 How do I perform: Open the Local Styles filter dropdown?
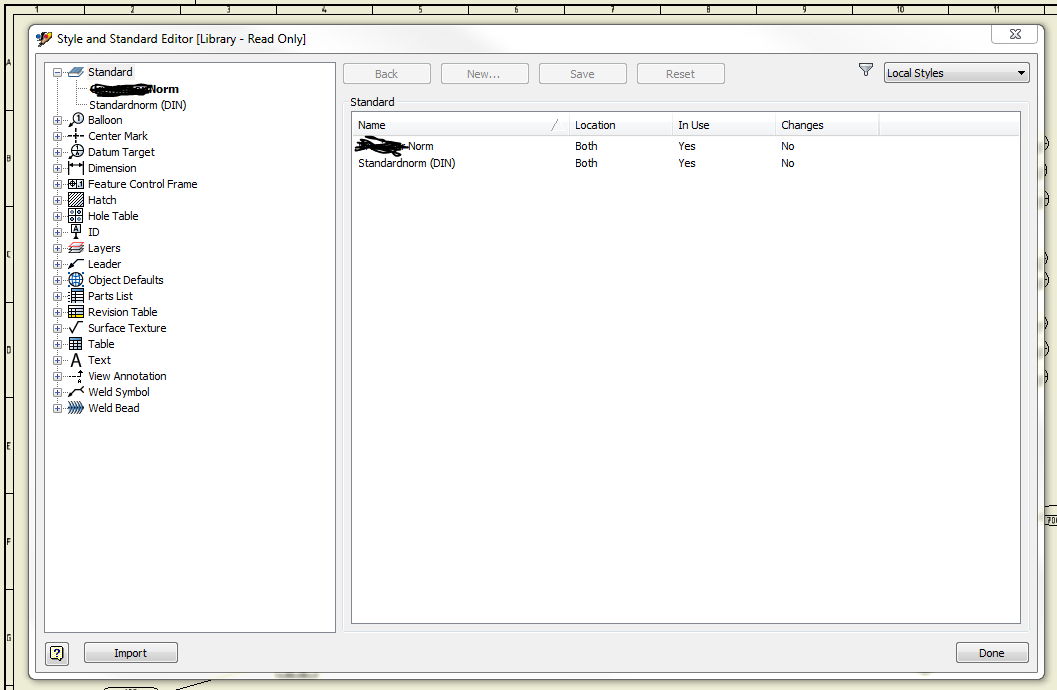(x=957, y=73)
